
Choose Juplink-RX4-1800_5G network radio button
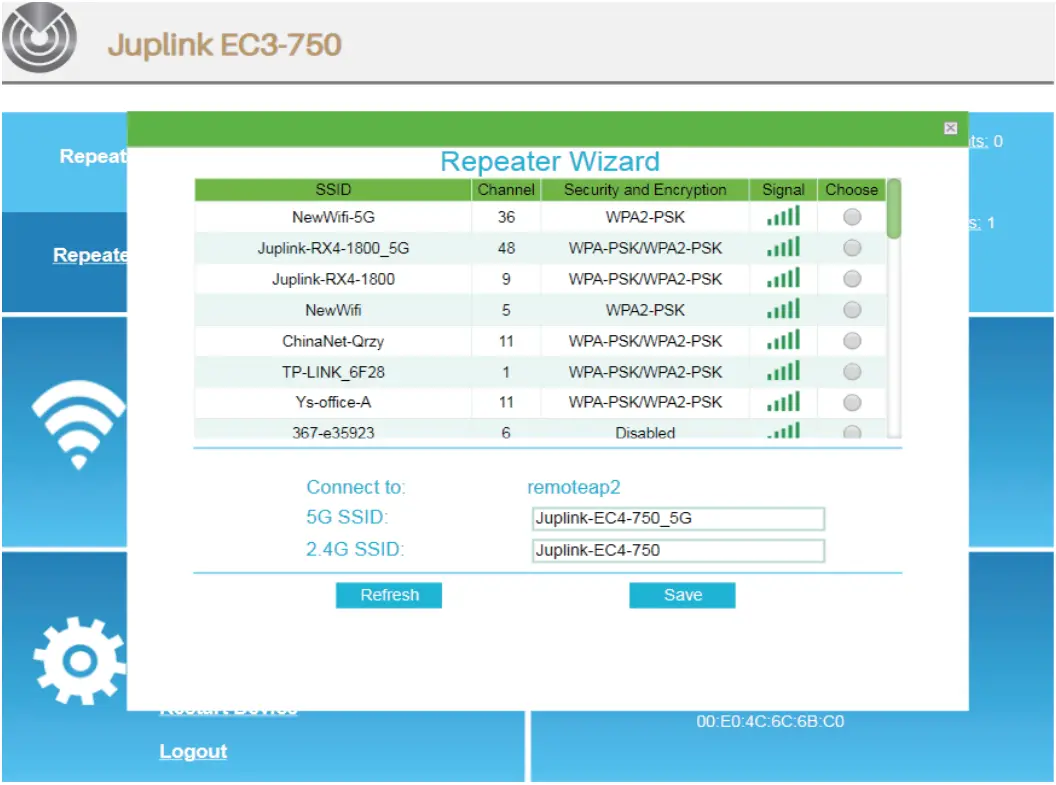[851, 247]
